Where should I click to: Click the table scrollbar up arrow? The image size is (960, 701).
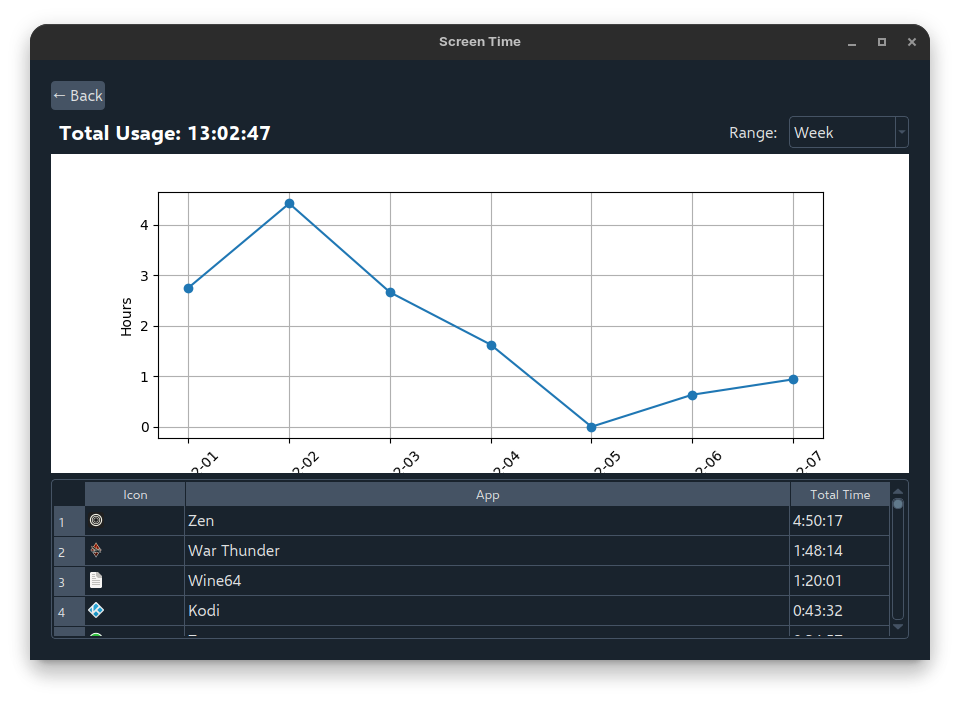pos(898,492)
